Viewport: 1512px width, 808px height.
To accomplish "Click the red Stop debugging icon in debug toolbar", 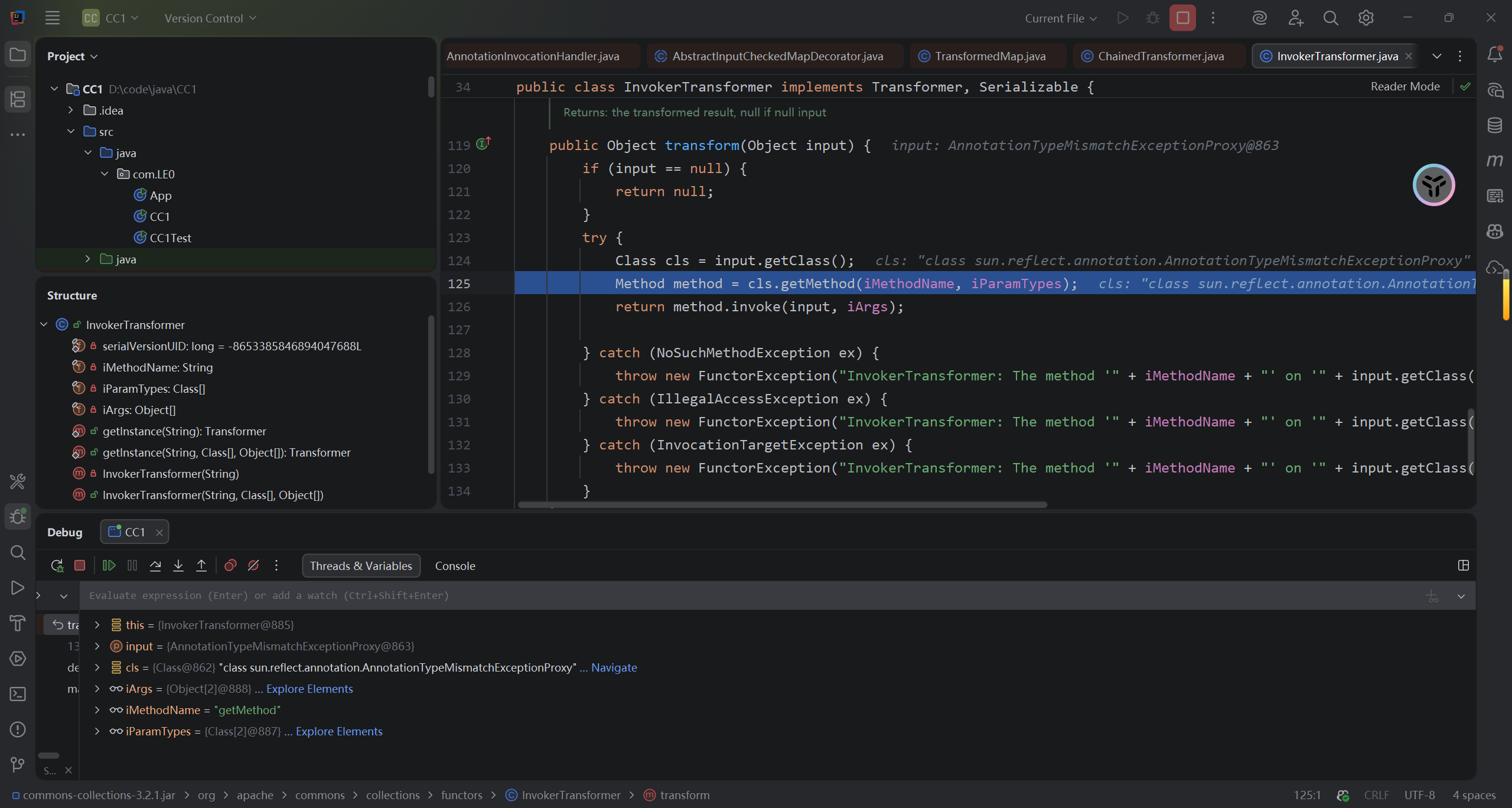I will (80, 565).
